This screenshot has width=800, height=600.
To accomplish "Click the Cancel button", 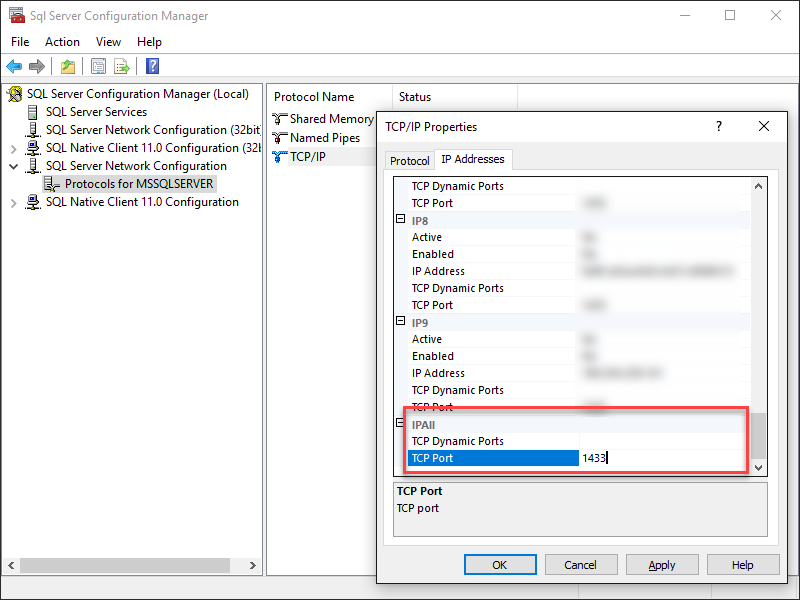I will point(581,565).
